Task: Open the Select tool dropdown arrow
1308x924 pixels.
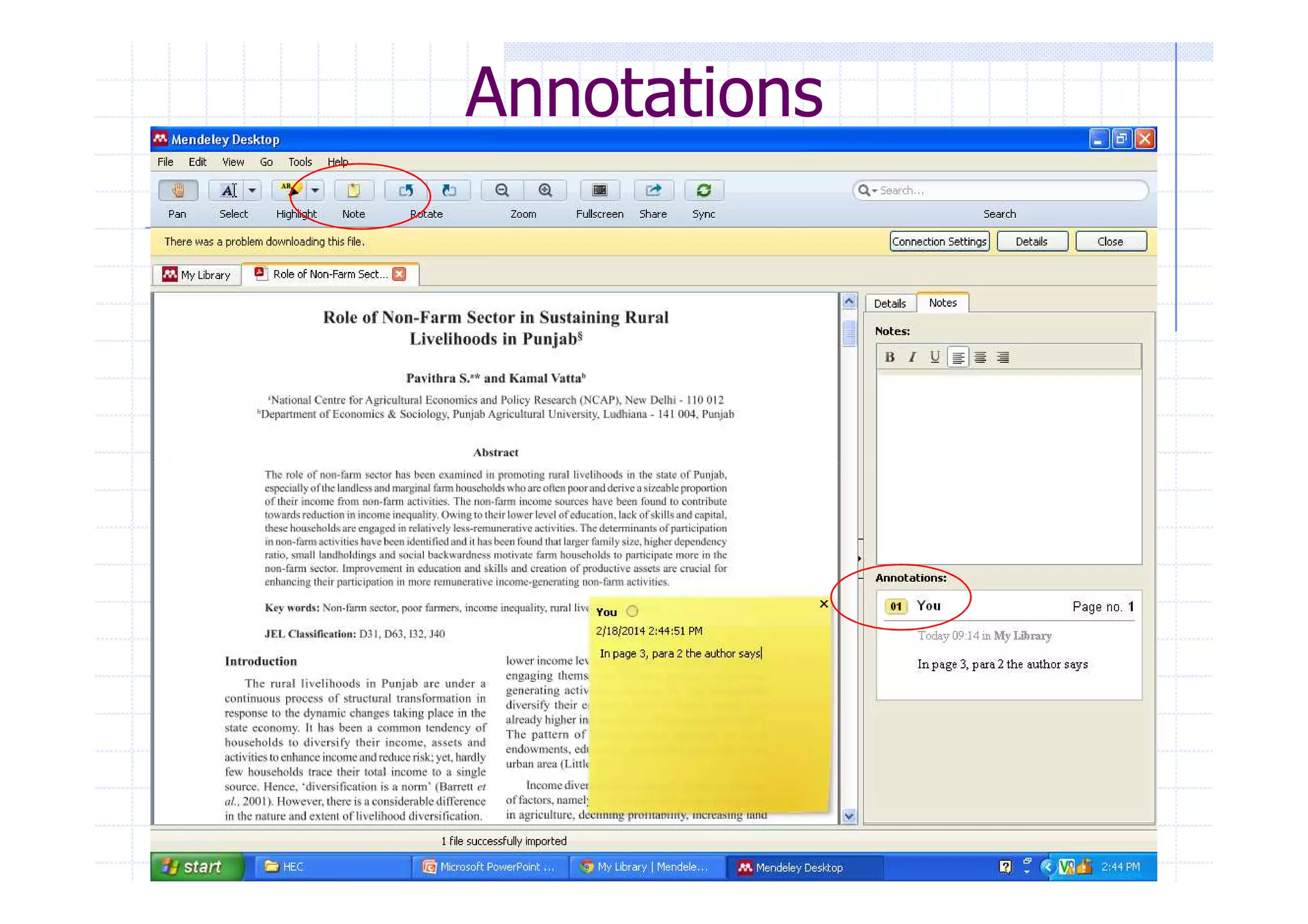Action: [x=252, y=190]
